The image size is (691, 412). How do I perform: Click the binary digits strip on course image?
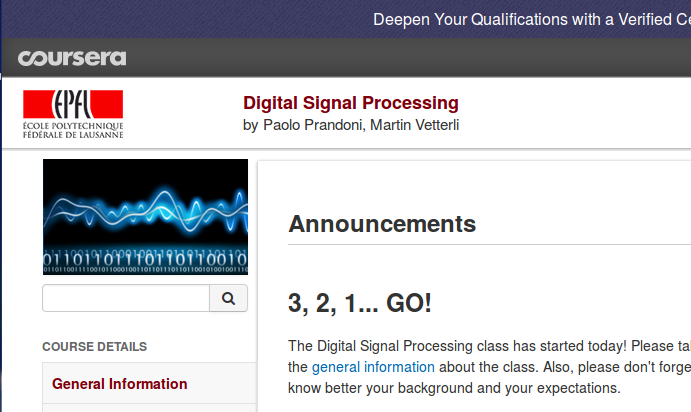point(145,259)
